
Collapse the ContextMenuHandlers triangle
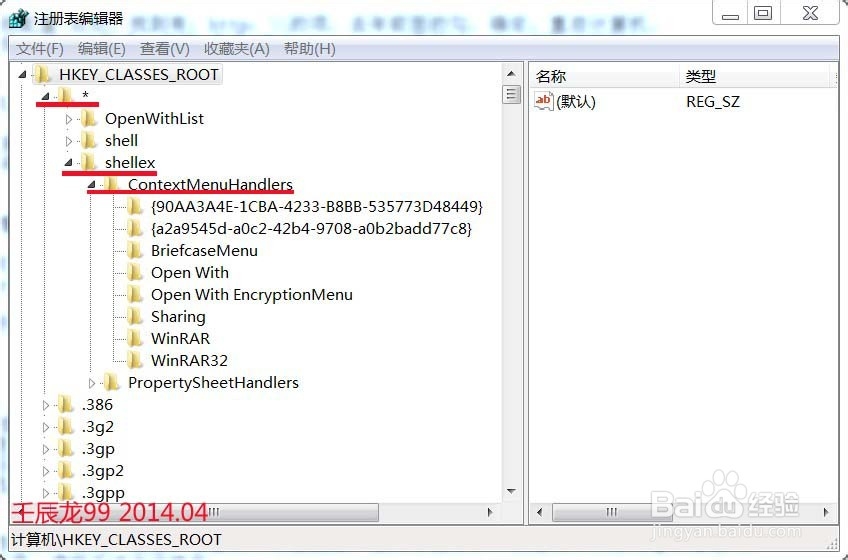[91, 185]
